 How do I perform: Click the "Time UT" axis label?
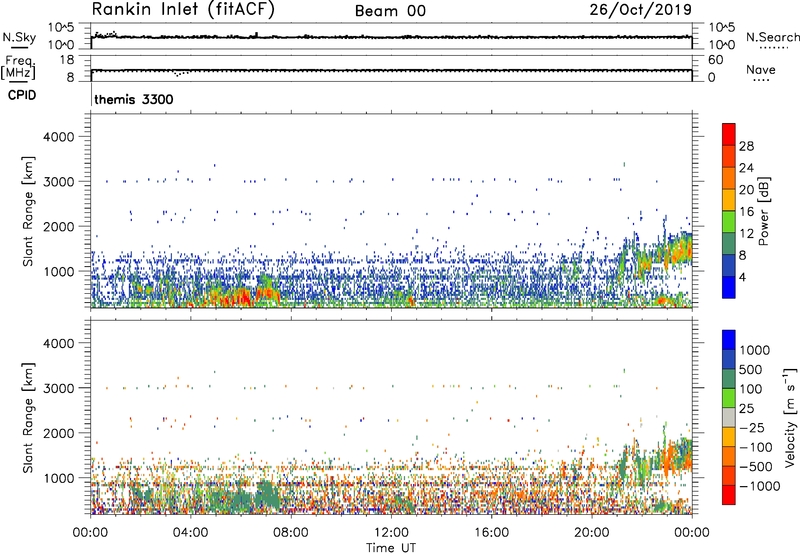[x=391, y=548]
